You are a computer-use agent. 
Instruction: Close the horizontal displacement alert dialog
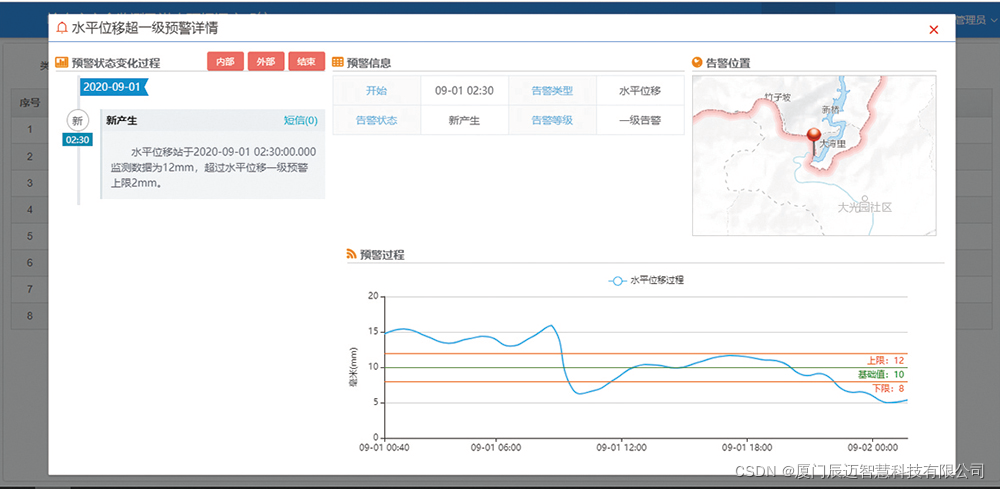934,29
